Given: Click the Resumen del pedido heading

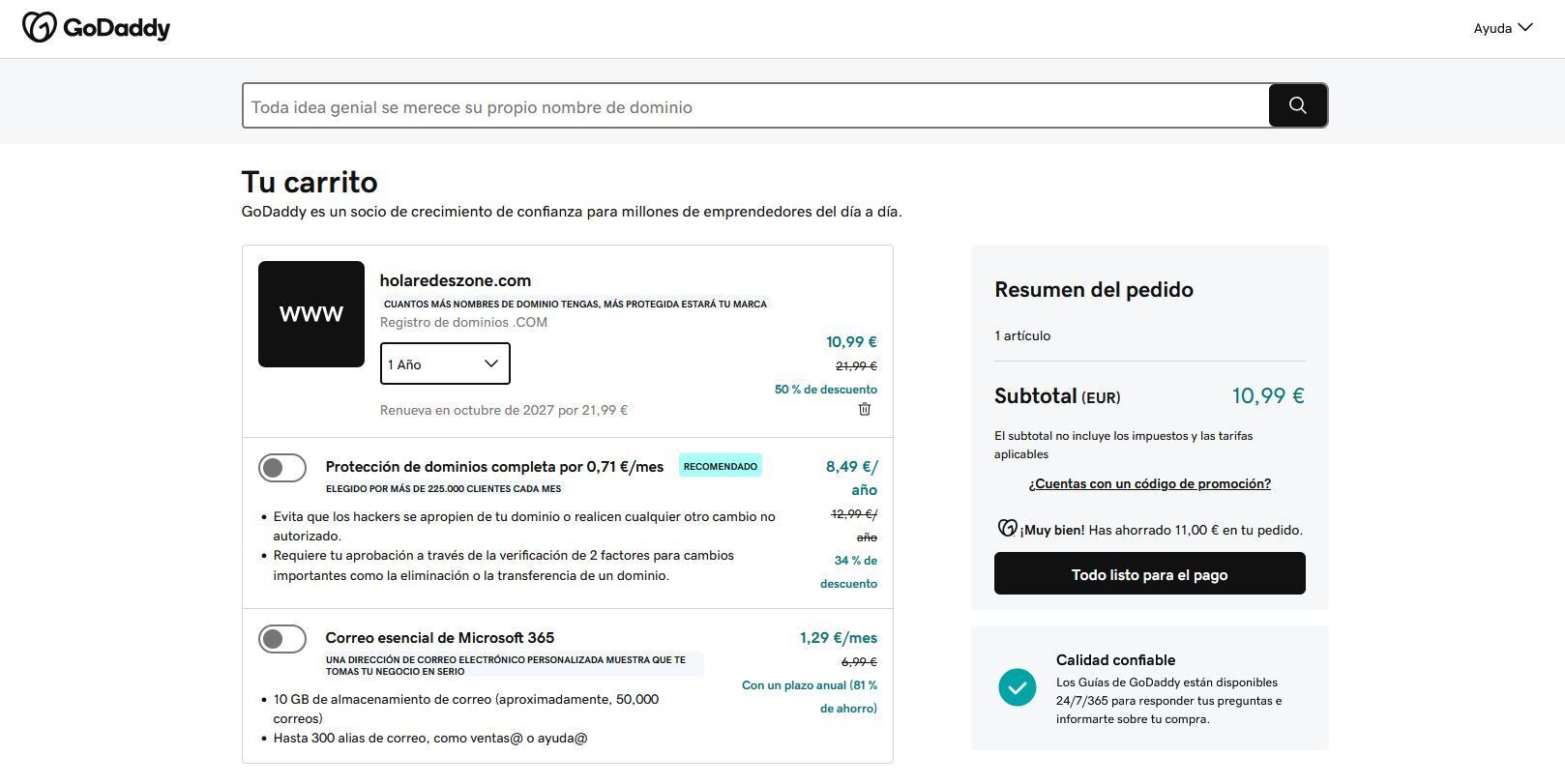Looking at the screenshot, I should coord(1094,289).
